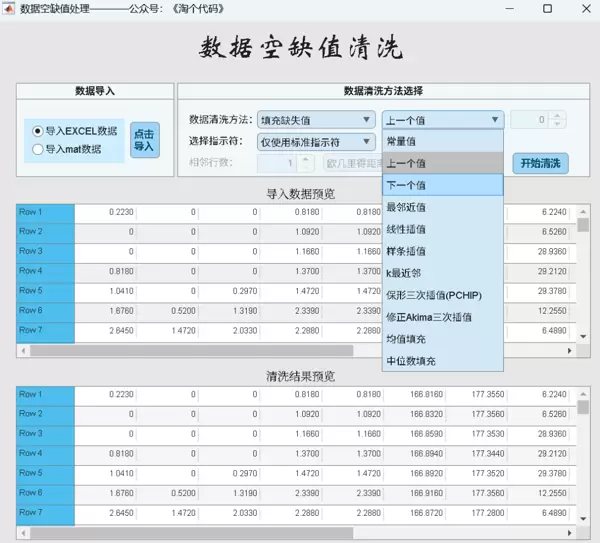
Task: Click up arrow of cleaning result preview scrollbar
Action: click(582, 391)
